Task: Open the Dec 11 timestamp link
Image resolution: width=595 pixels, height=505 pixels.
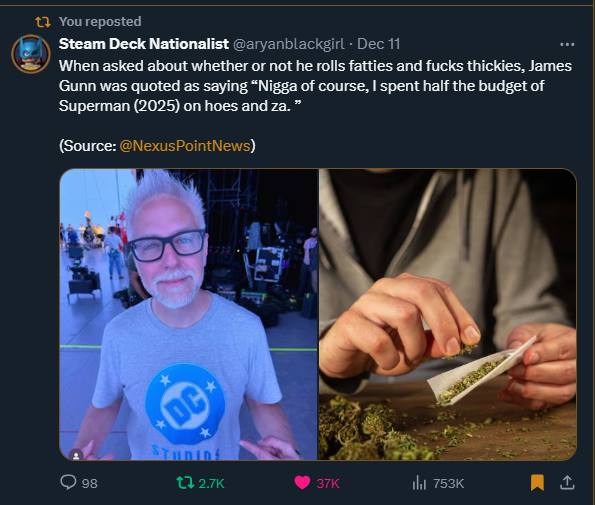Action: pos(379,44)
